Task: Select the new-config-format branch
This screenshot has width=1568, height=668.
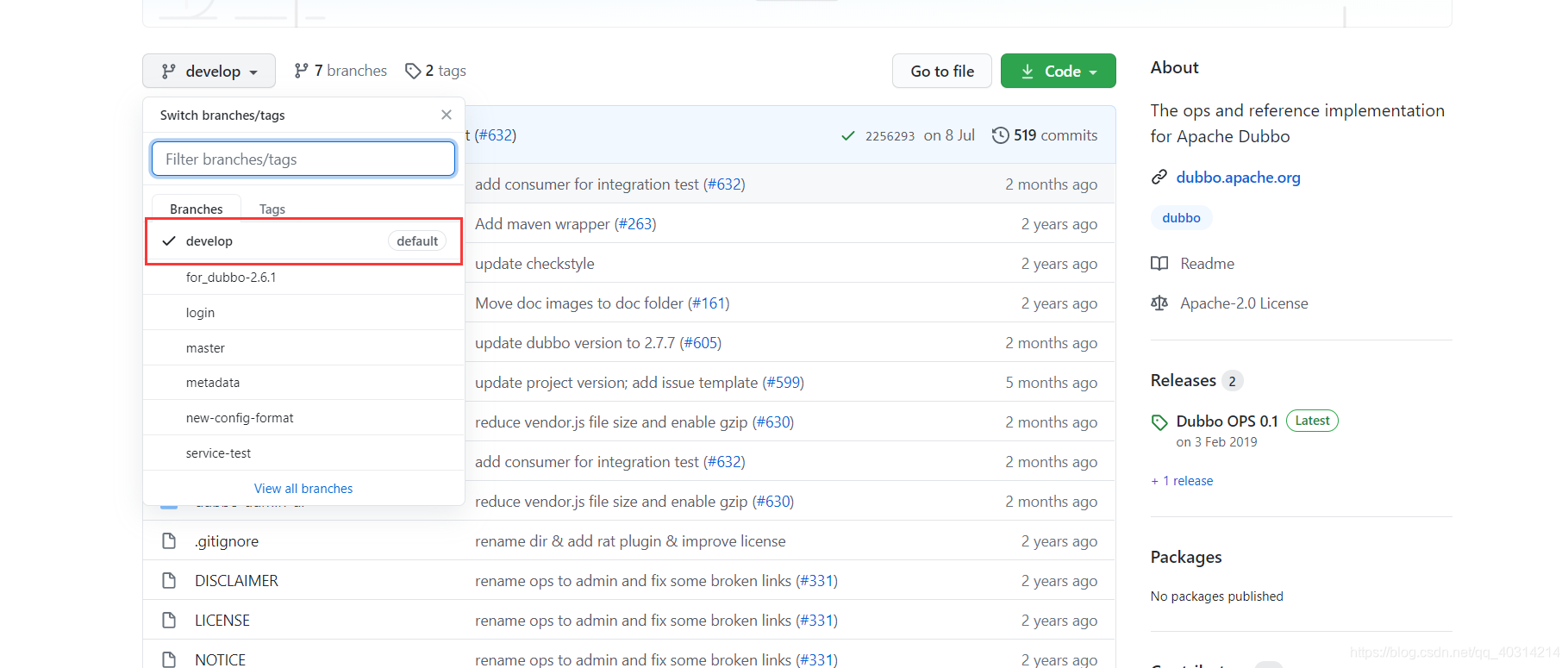Action: (303, 417)
